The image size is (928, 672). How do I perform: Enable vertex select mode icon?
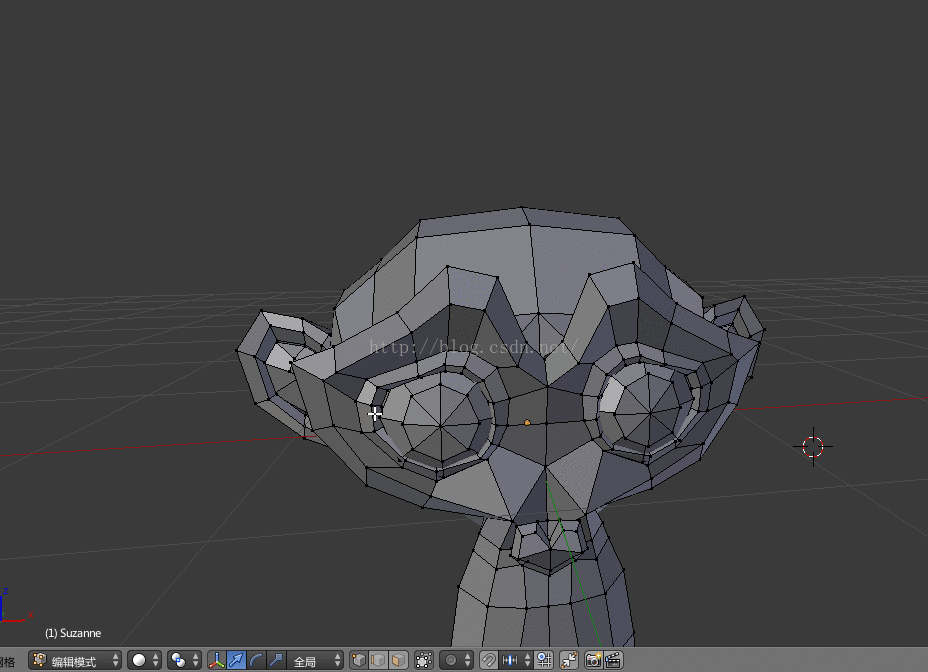[x=359, y=660]
